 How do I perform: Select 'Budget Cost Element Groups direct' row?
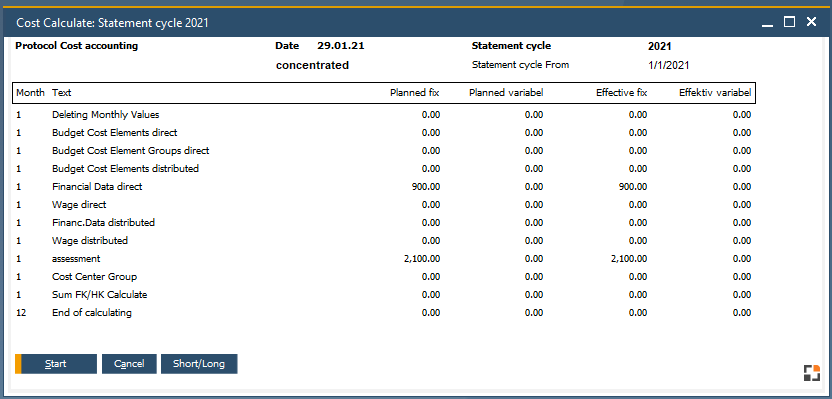[383, 151]
